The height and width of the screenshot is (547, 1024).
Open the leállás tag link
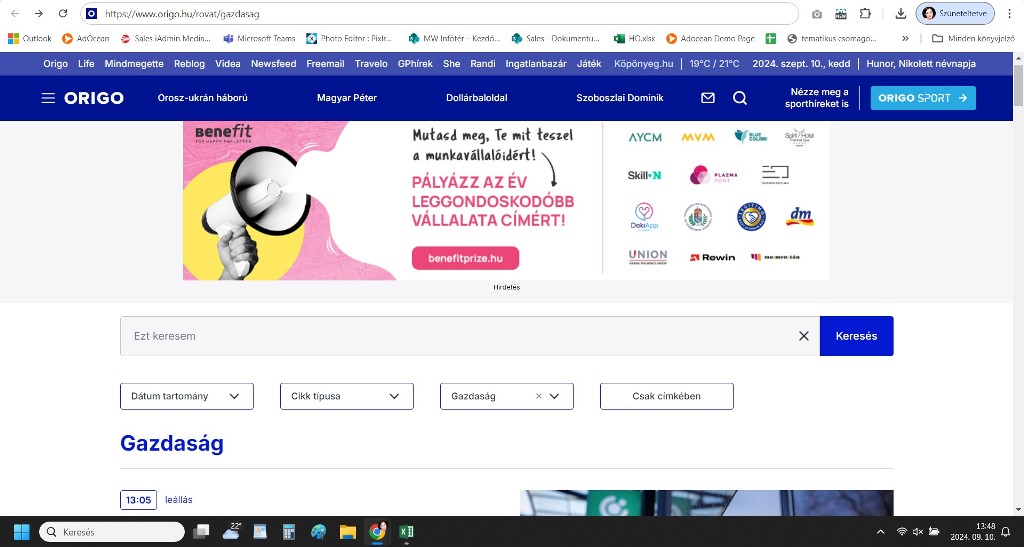[x=179, y=500]
